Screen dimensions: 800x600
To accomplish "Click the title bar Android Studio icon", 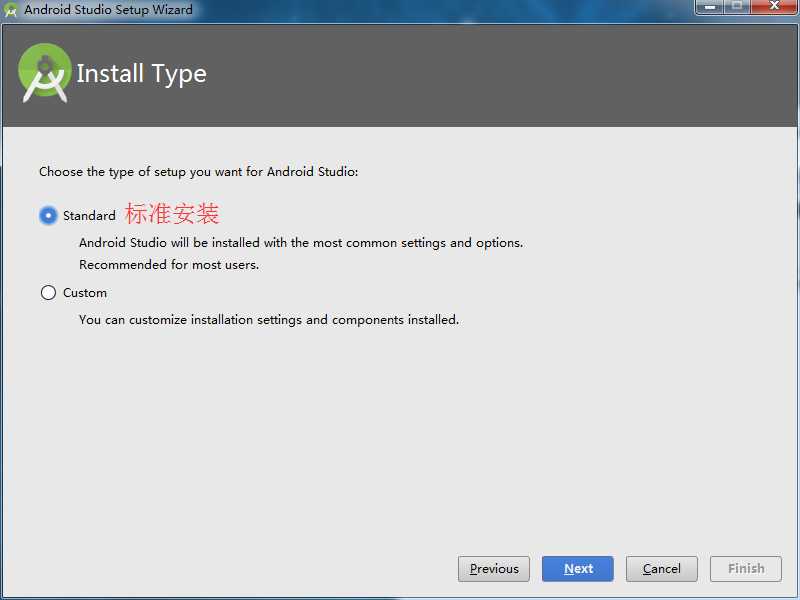I will point(10,10).
